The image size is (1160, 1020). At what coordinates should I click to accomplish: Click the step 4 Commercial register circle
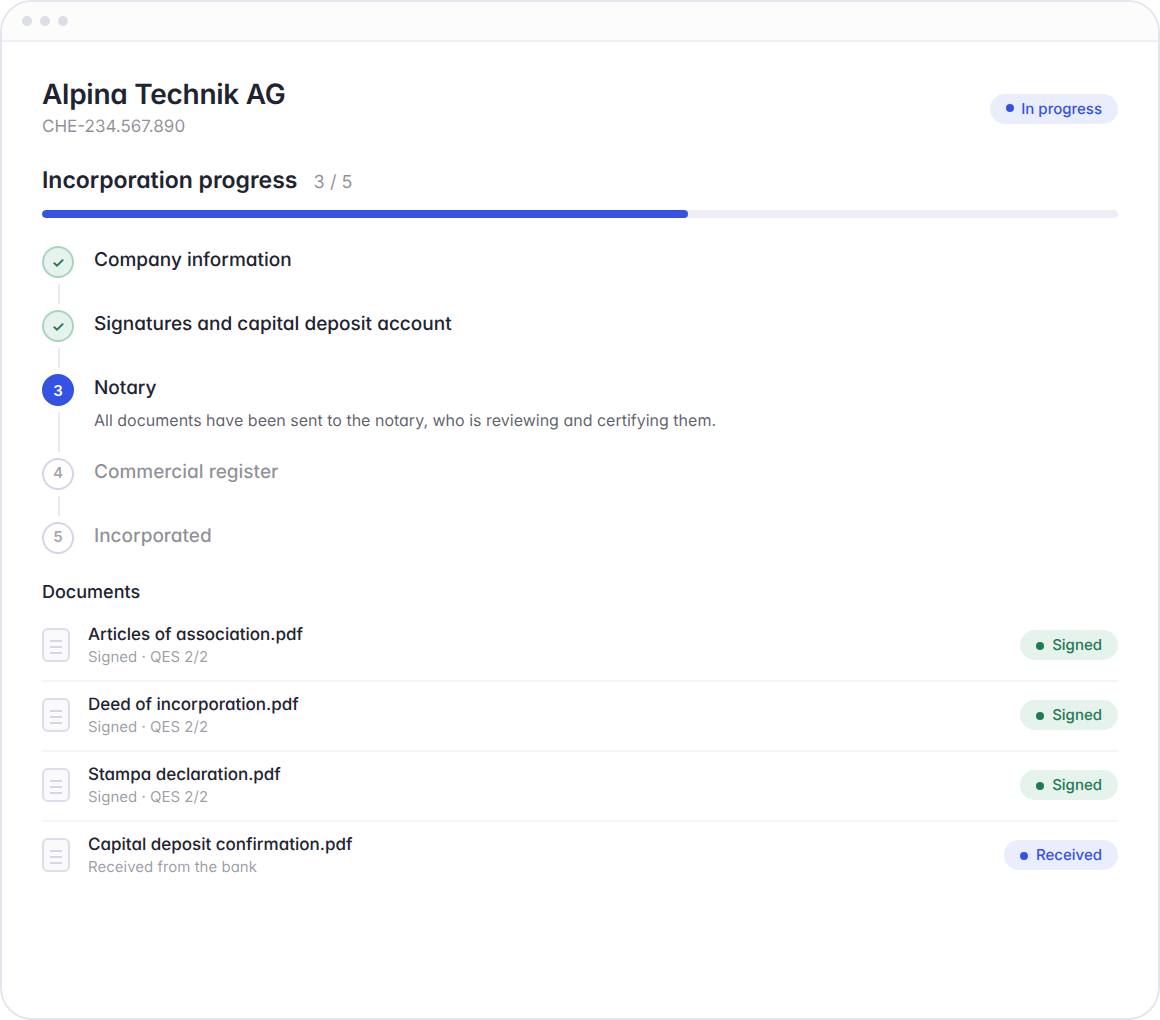pos(58,473)
